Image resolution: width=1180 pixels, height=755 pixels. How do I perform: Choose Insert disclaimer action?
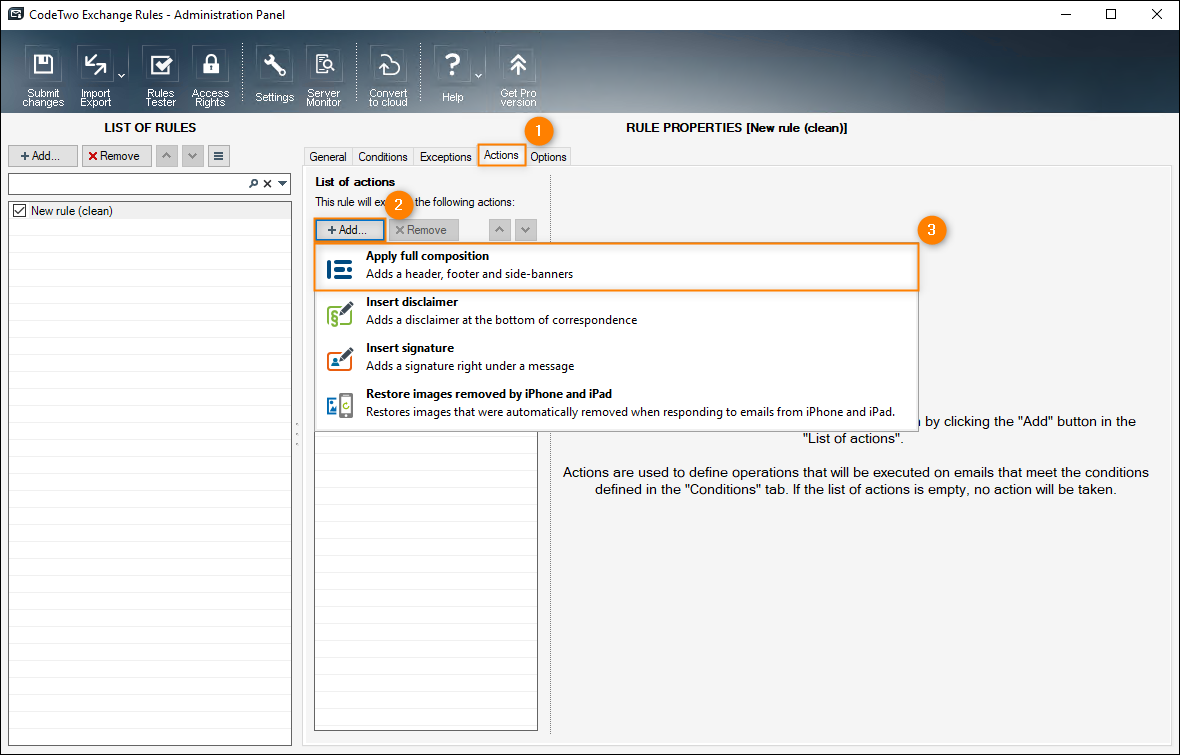(616, 312)
